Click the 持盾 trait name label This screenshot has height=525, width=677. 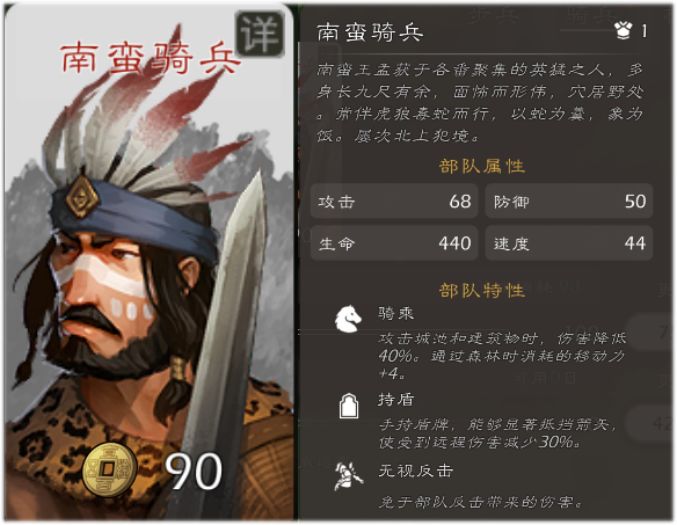396,400
